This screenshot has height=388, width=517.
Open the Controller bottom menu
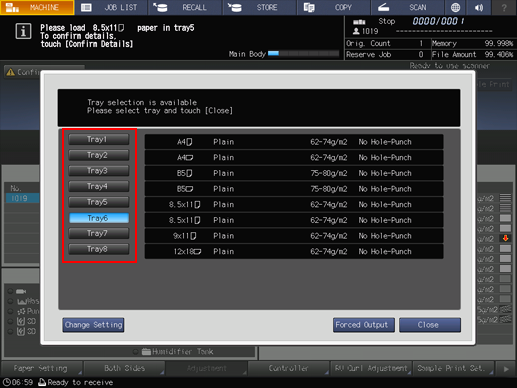pyautogui.click(x=289, y=368)
